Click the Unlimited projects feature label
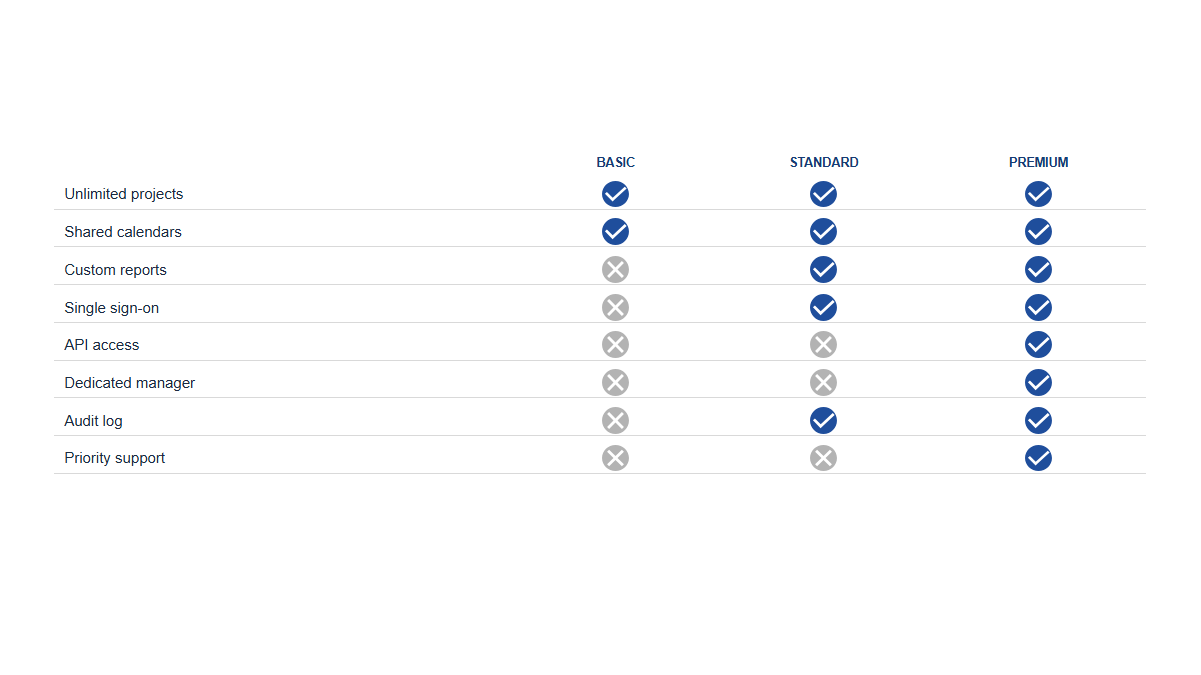The width and height of the screenshot is (1201, 675). pyautogui.click(x=124, y=194)
